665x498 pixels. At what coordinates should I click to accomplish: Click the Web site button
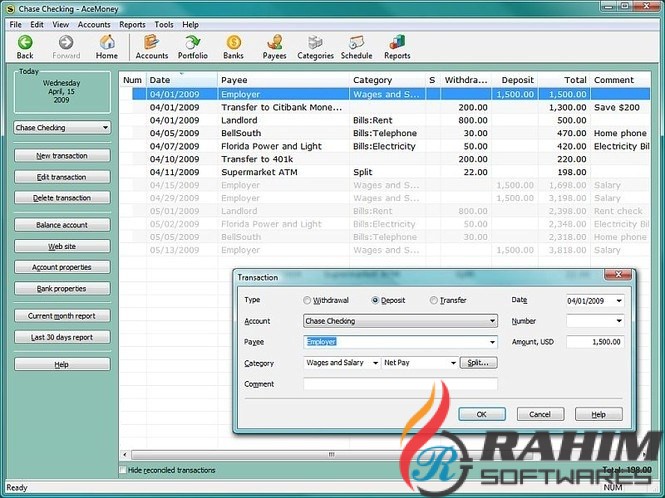click(62, 246)
